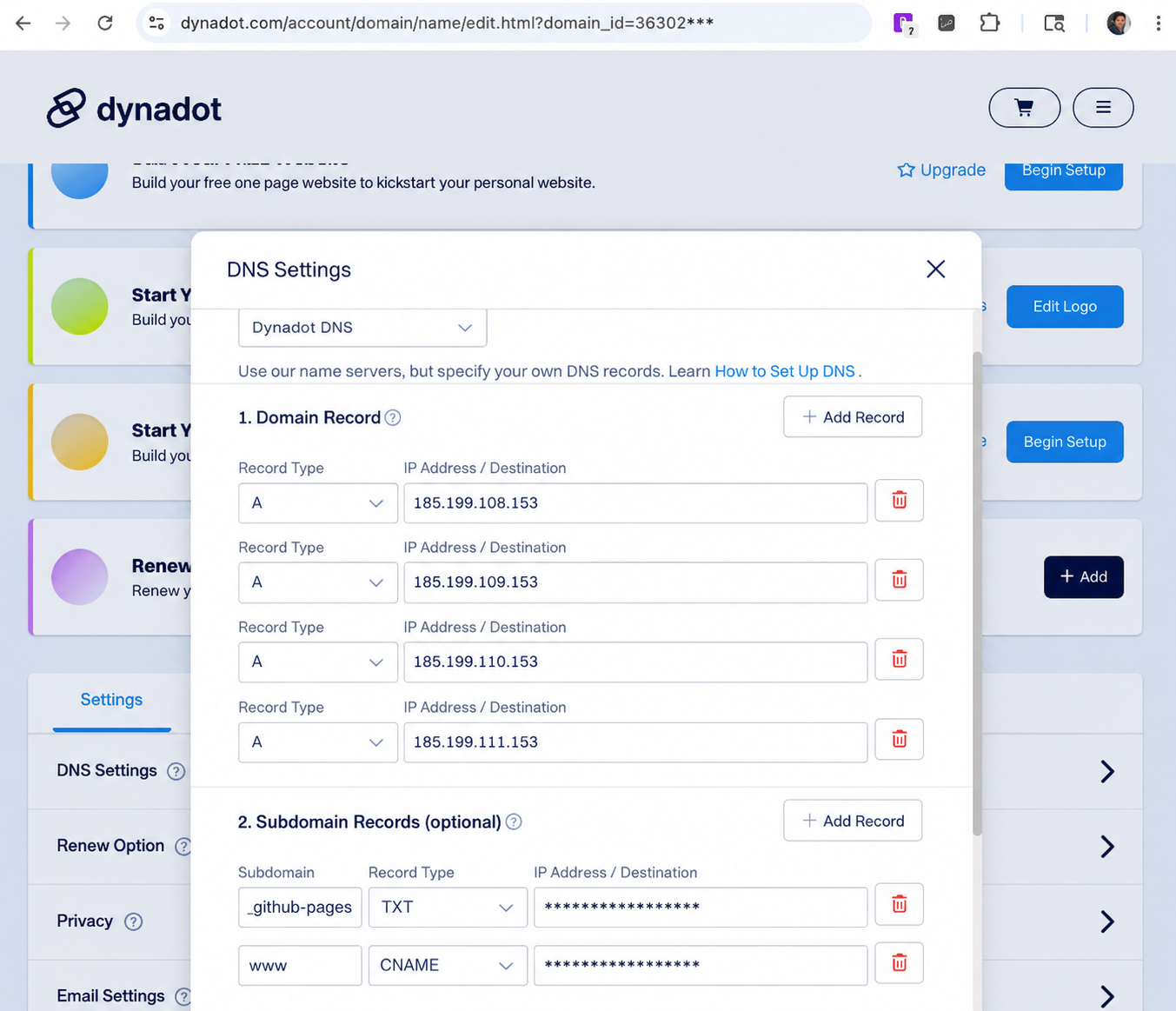
Task: Delete the 185.199.111.153 A record
Action: 899,740
